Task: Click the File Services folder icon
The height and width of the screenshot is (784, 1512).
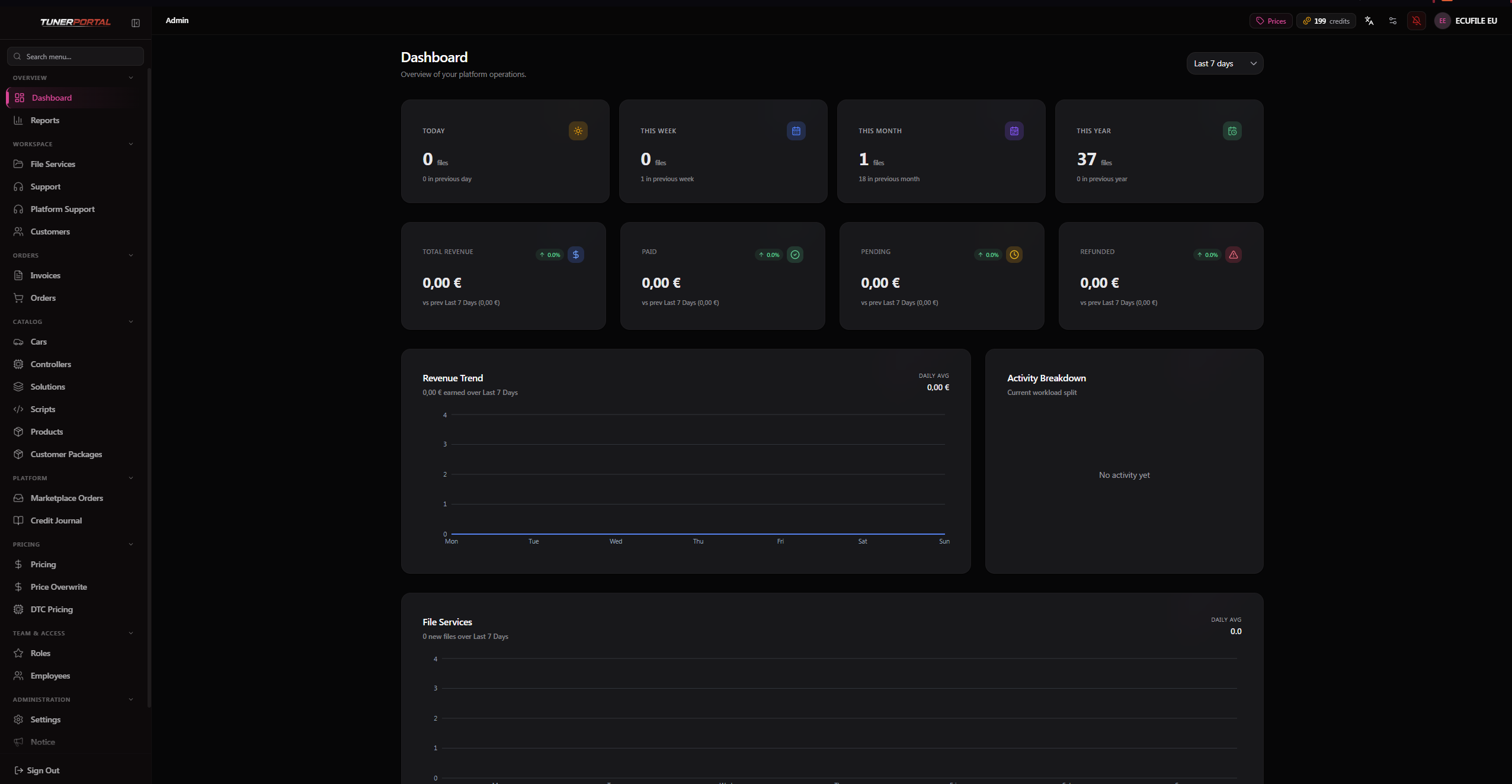Action: (18, 164)
